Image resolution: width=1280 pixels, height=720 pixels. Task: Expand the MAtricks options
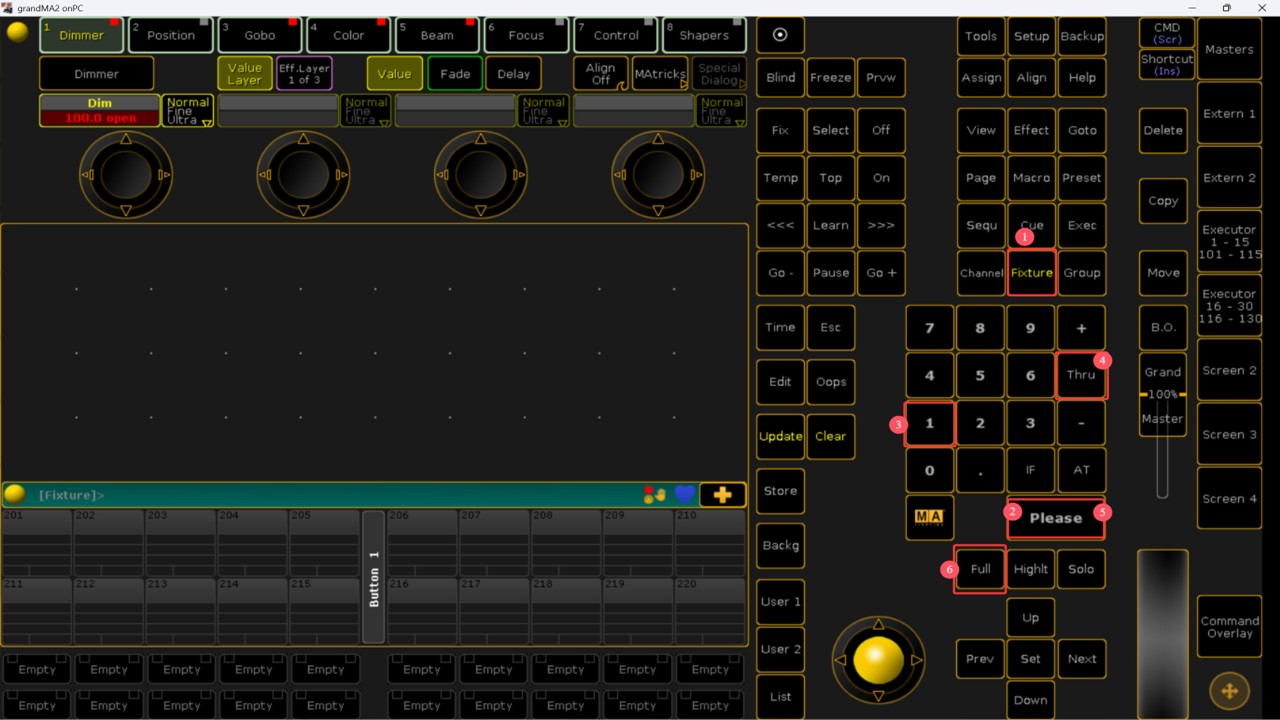[x=660, y=74]
